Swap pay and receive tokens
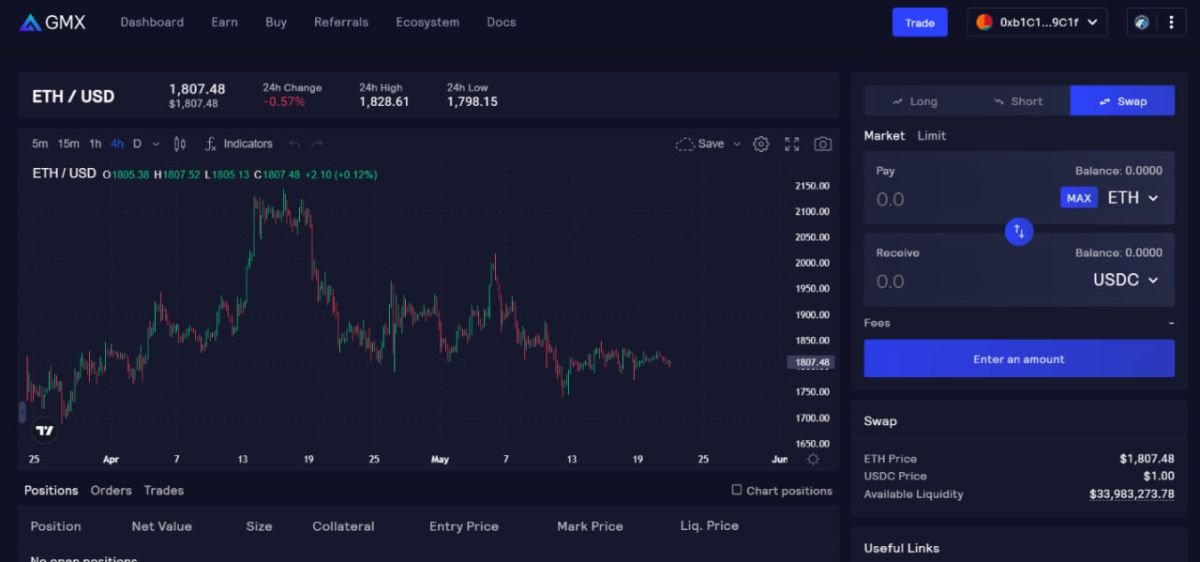The image size is (1200, 562). (1019, 231)
